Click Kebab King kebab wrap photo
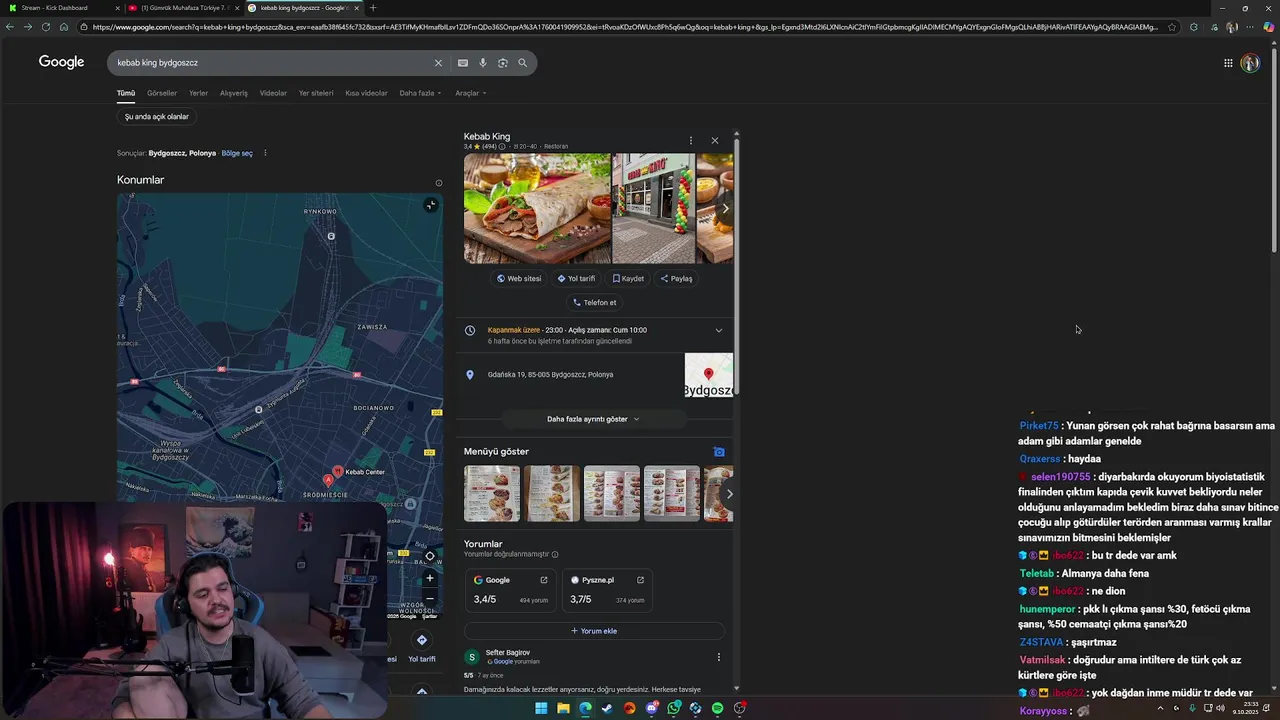The image size is (1280, 720). point(537,208)
